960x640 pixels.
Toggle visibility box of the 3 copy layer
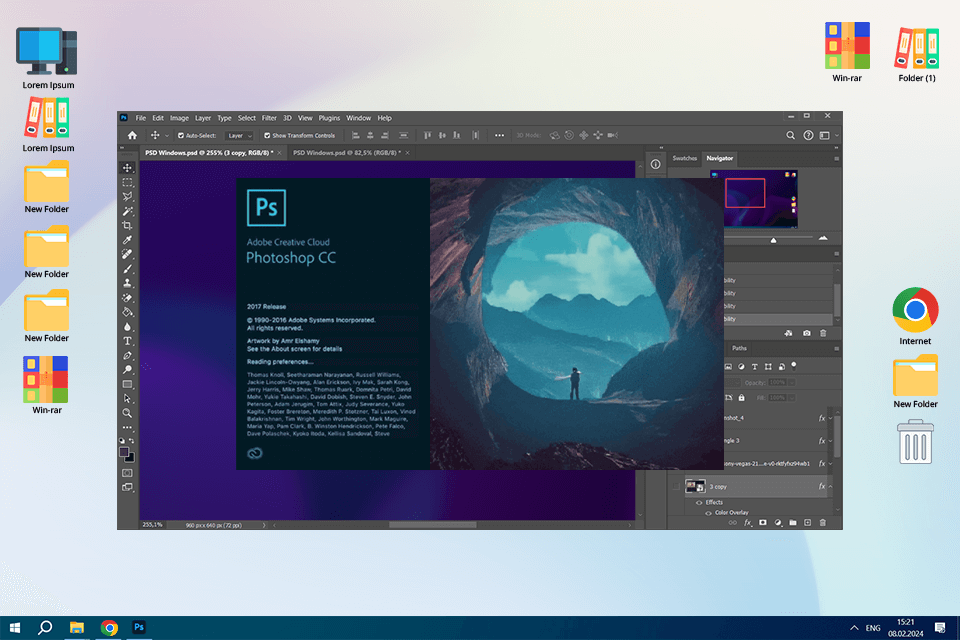[675, 487]
